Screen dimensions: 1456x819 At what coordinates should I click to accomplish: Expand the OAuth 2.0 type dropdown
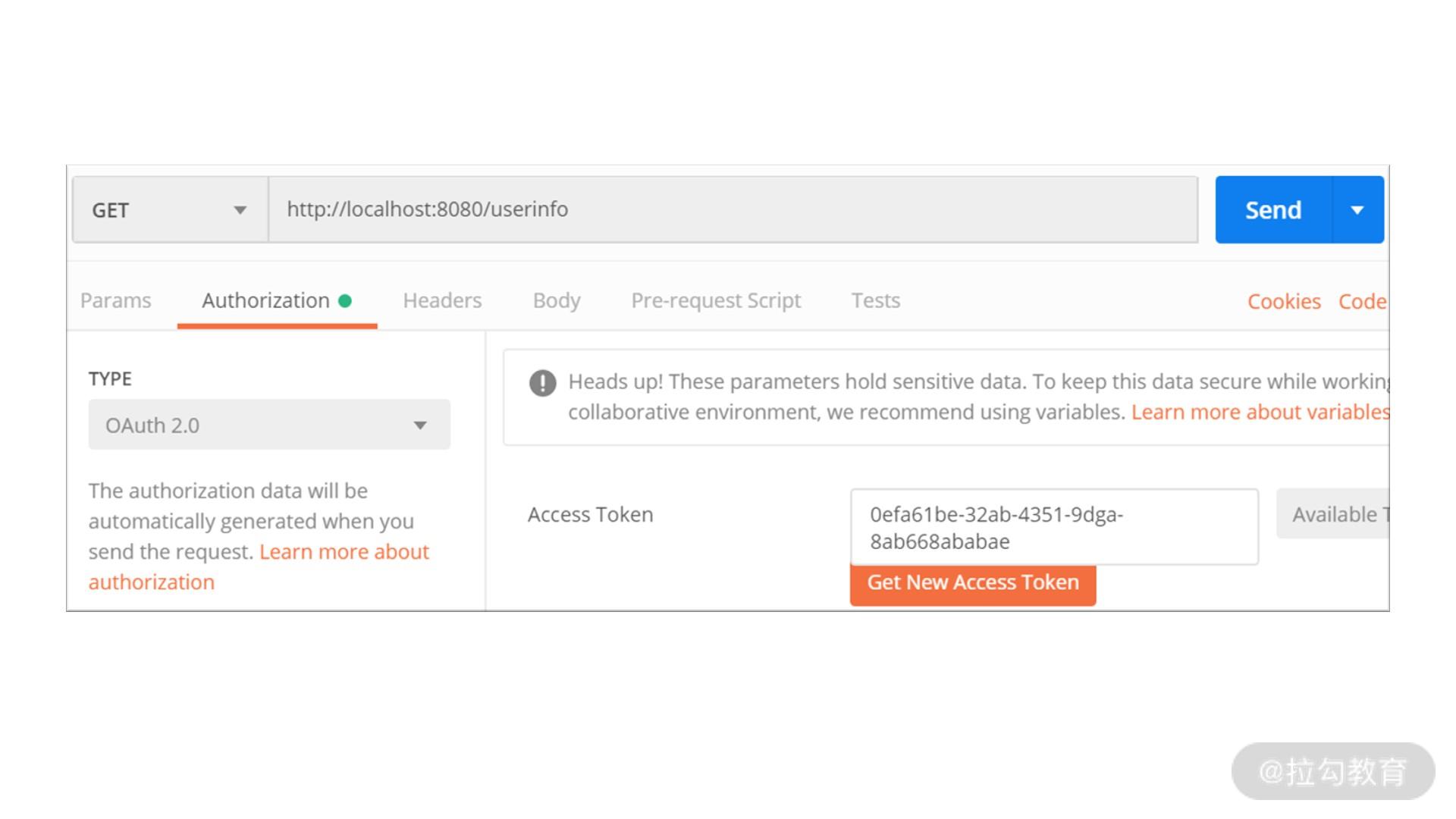(269, 425)
